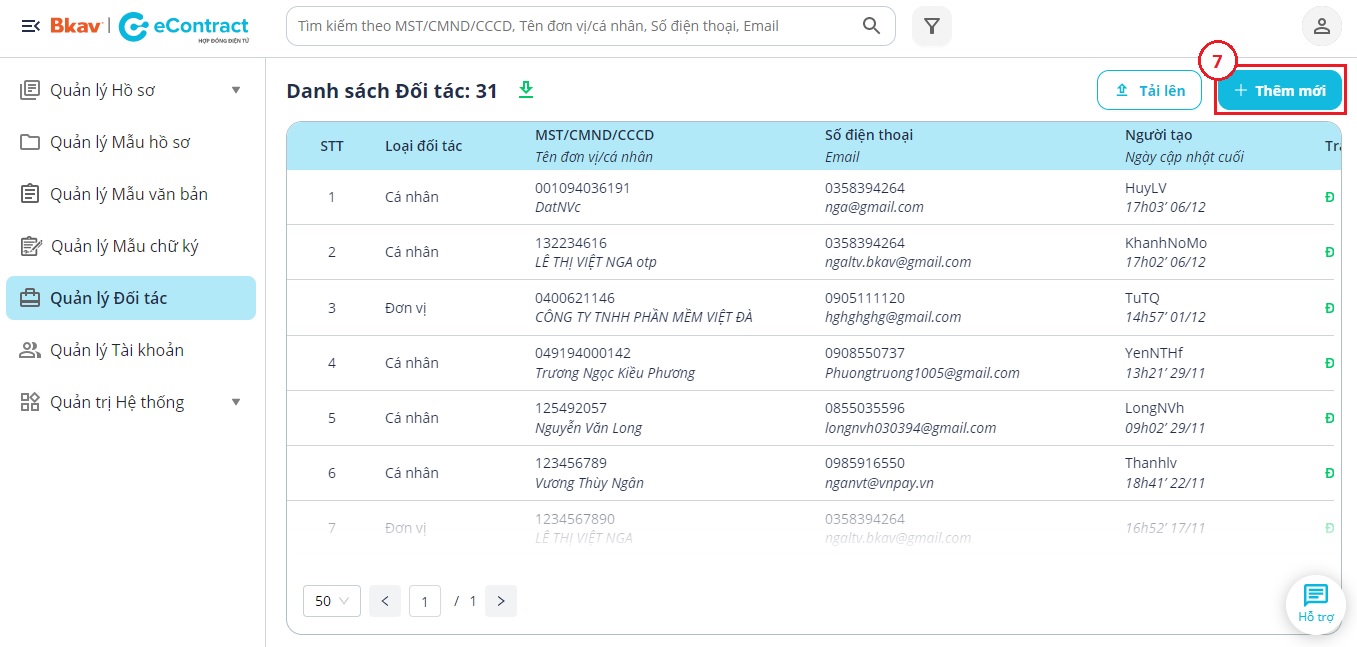
Task: Click the Thêm mới button
Action: coord(1279,91)
